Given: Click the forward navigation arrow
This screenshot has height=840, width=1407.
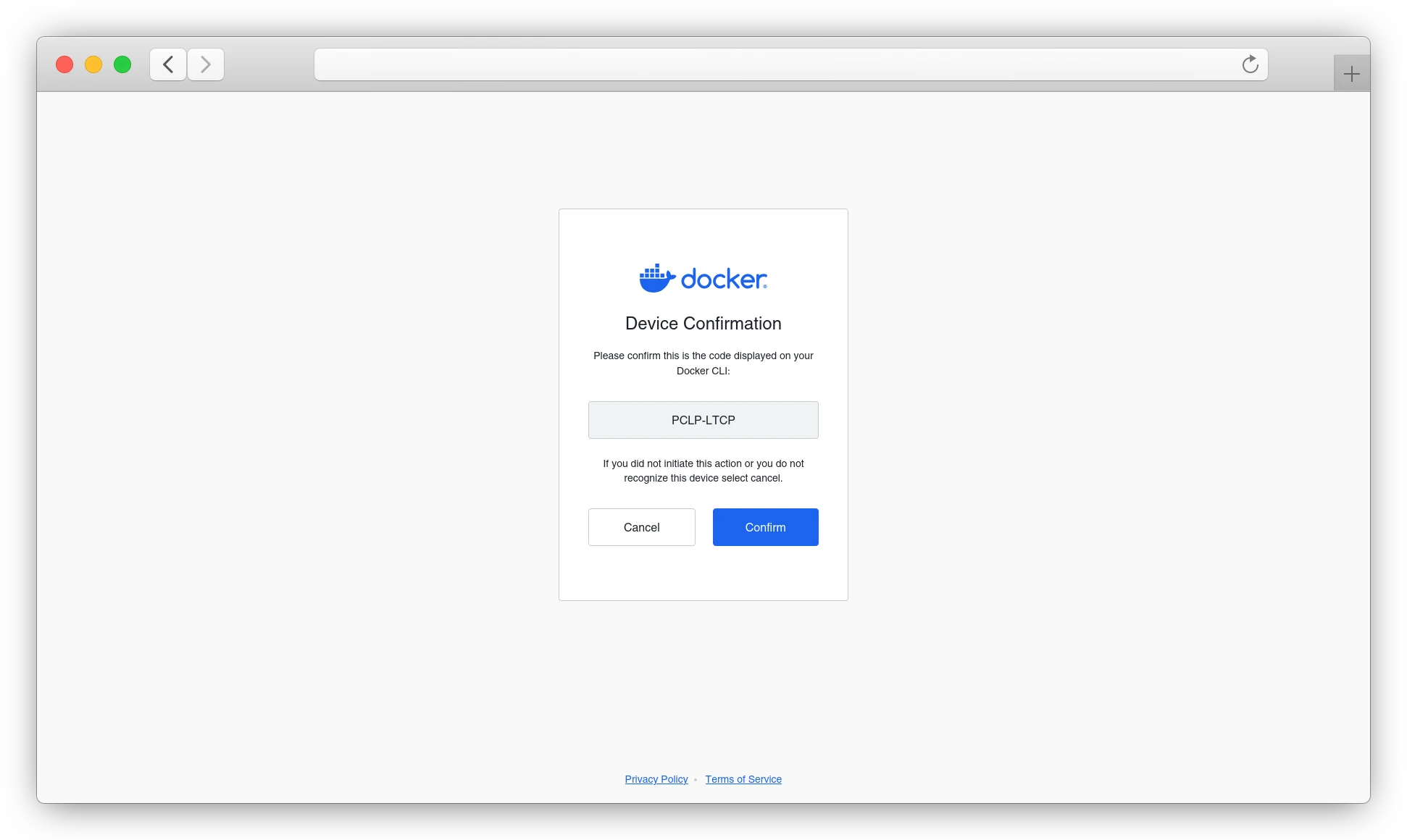Looking at the screenshot, I should coord(206,64).
